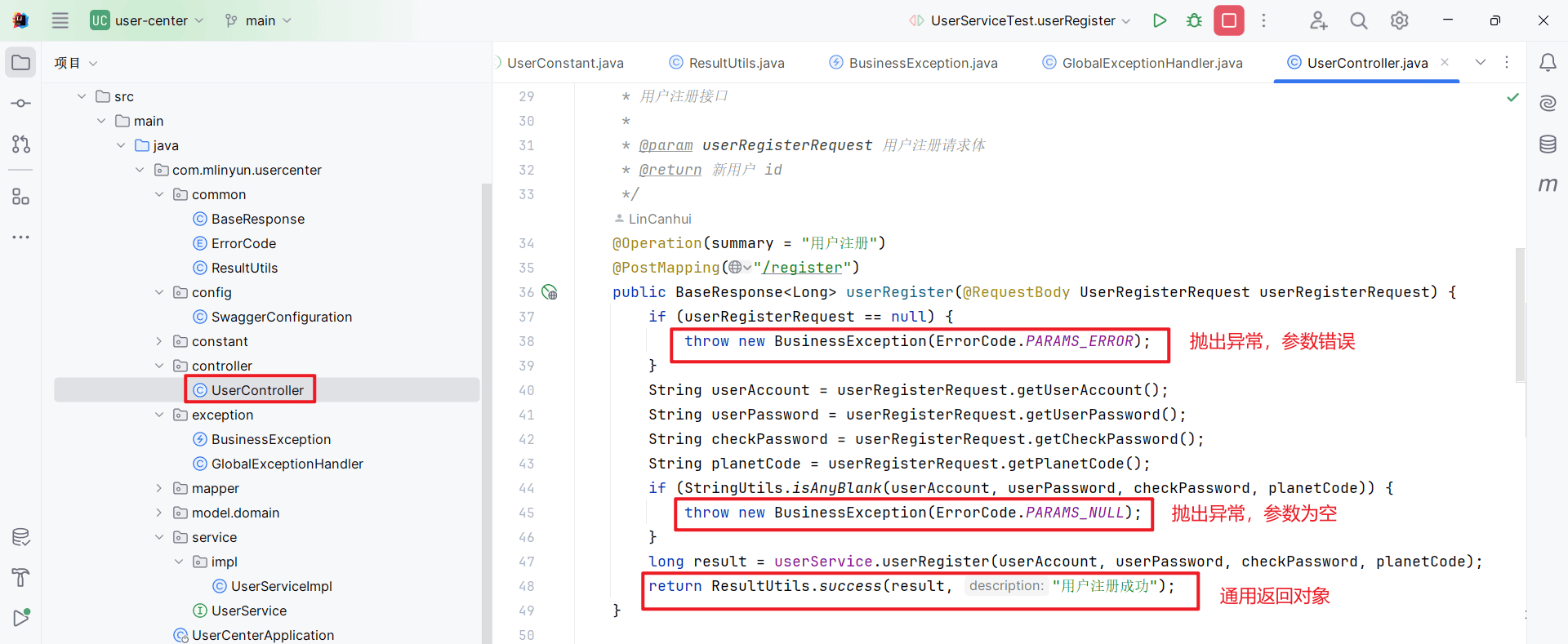Collapse the src folder
The height and width of the screenshot is (644, 1568).
coord(82,96)
